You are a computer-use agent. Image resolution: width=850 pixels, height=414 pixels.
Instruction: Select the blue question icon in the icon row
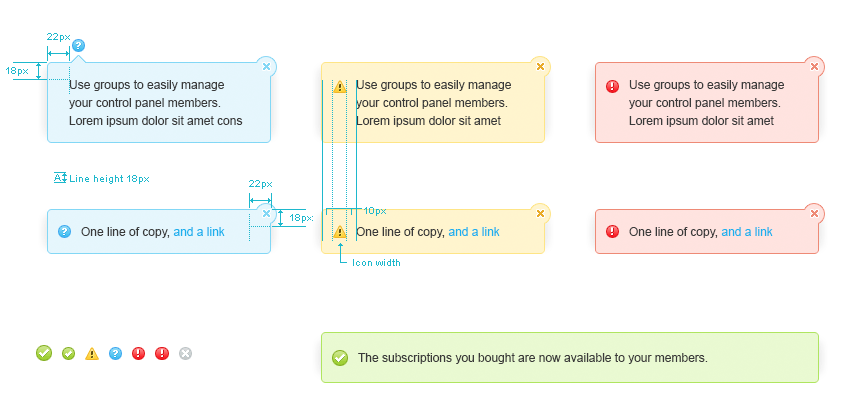pyautogui.click(x=115, y=353)
